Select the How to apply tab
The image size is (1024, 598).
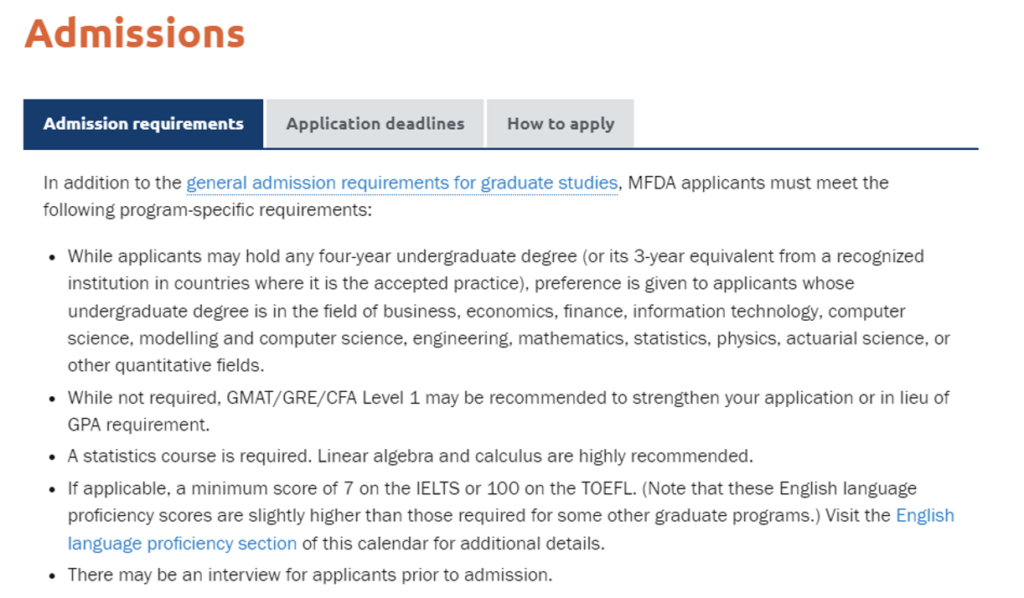tap(560, 124)
